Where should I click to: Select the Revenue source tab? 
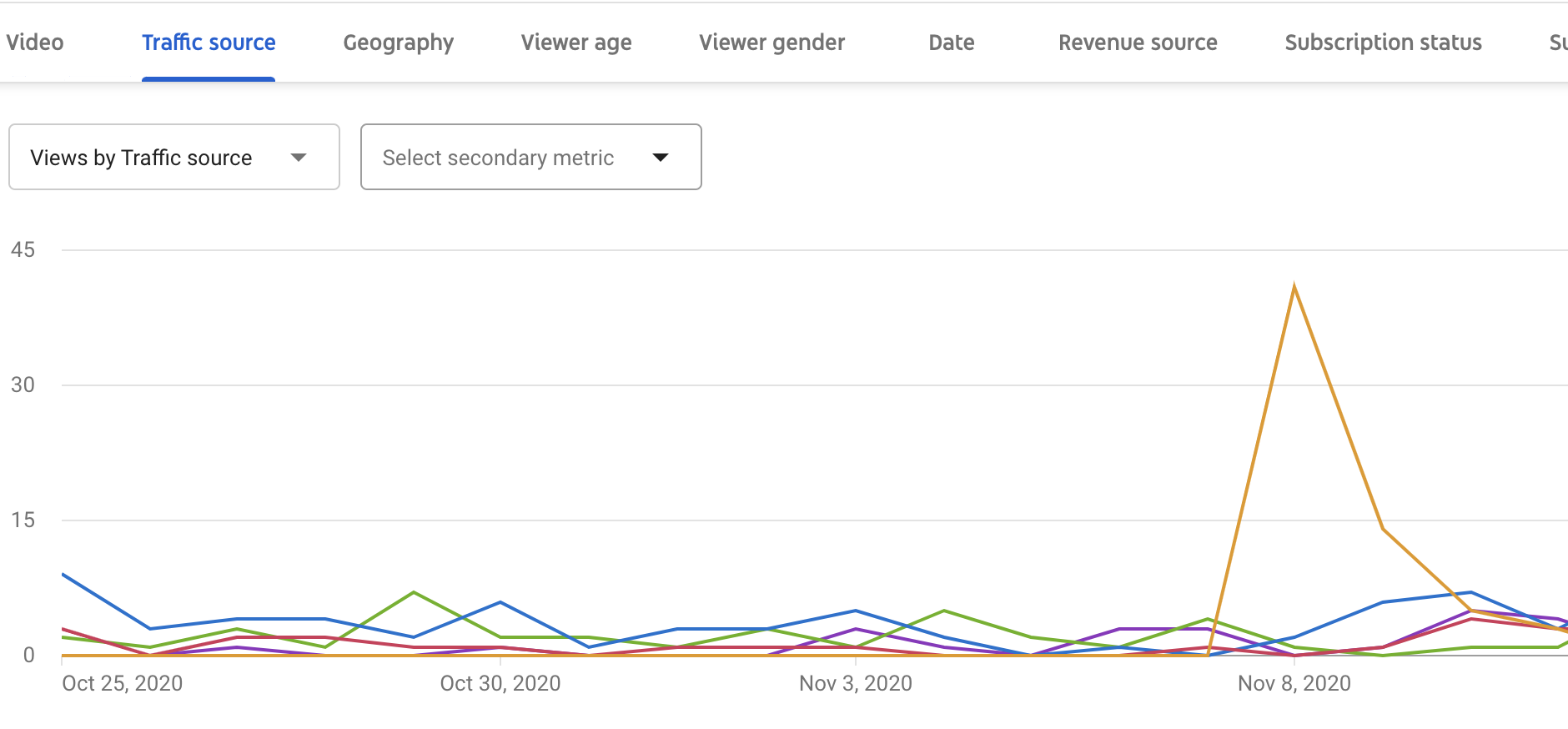(x=1138, y=43)
